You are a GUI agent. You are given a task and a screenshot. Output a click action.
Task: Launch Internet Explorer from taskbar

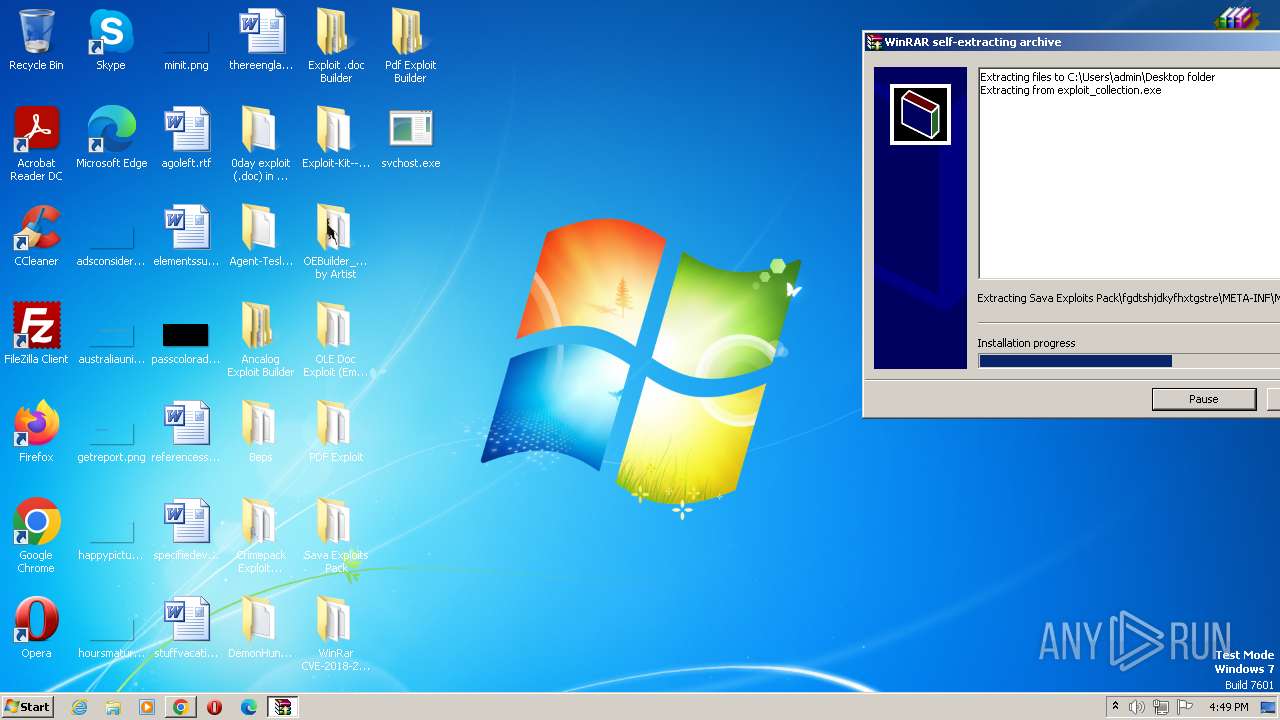click(80, 707)
